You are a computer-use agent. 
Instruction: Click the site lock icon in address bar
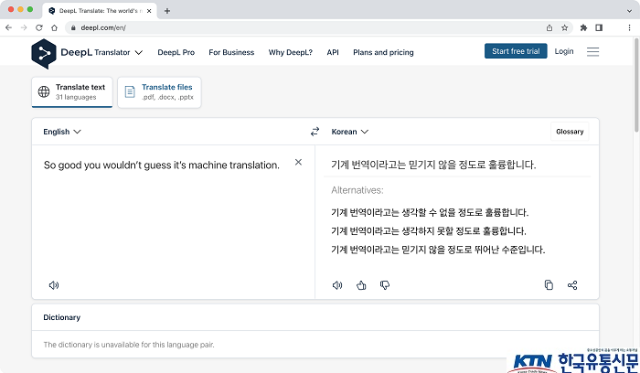(x=73, y=28)
